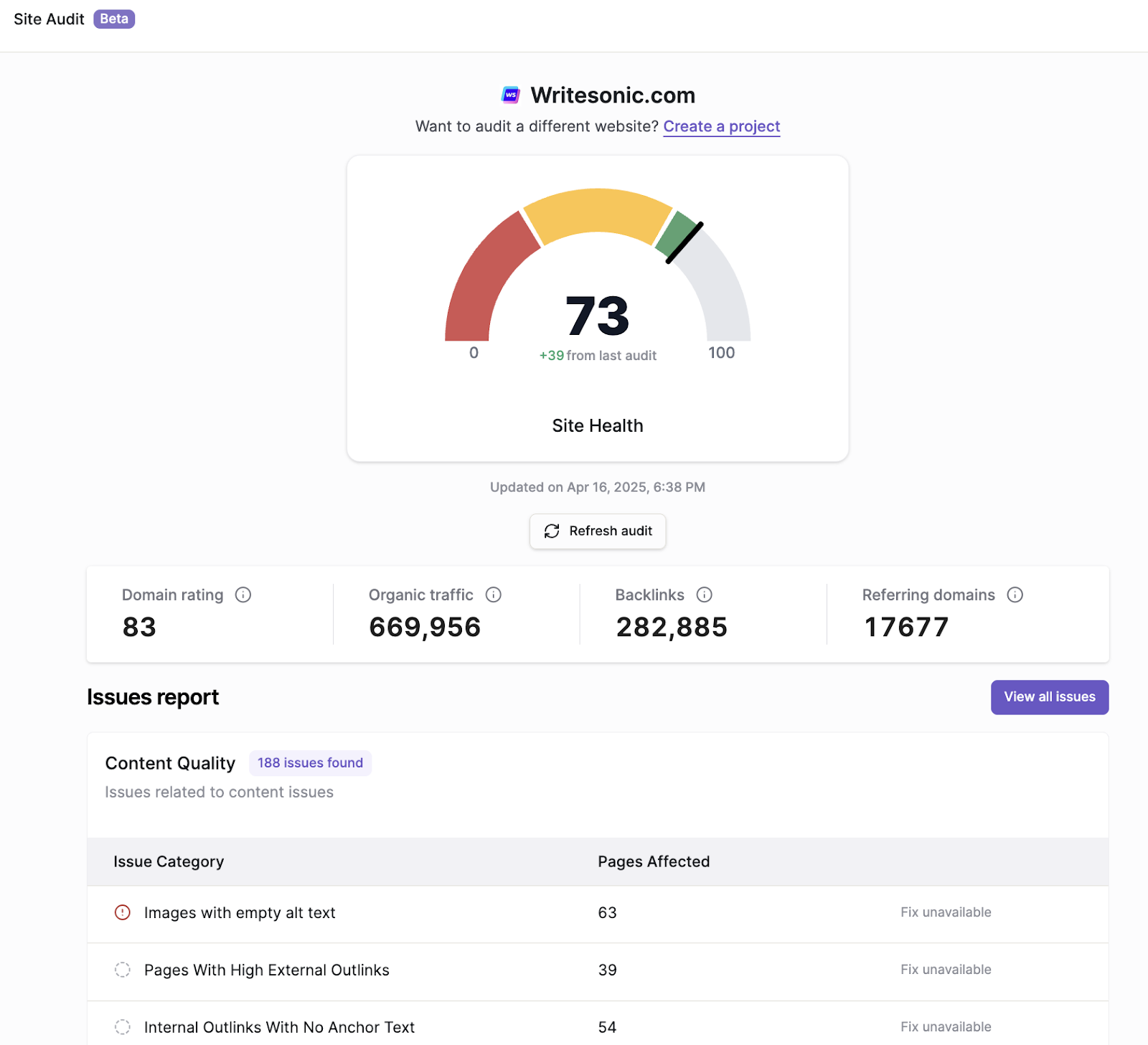
Task: Select Internal Outlinks With No Anchor Text row
Action: coord(598,1024)
